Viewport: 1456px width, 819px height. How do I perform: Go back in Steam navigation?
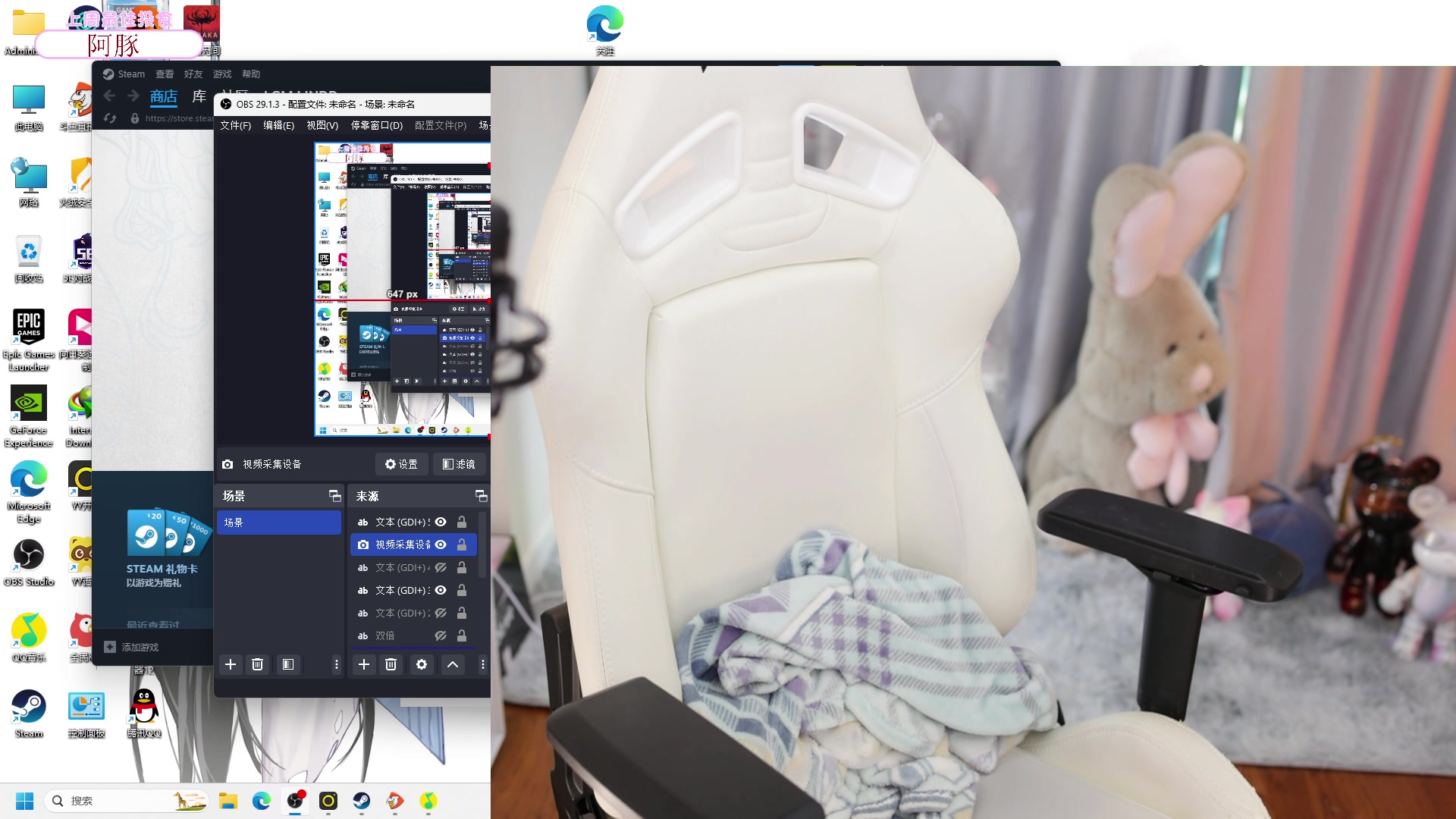[x=109, y=96]
